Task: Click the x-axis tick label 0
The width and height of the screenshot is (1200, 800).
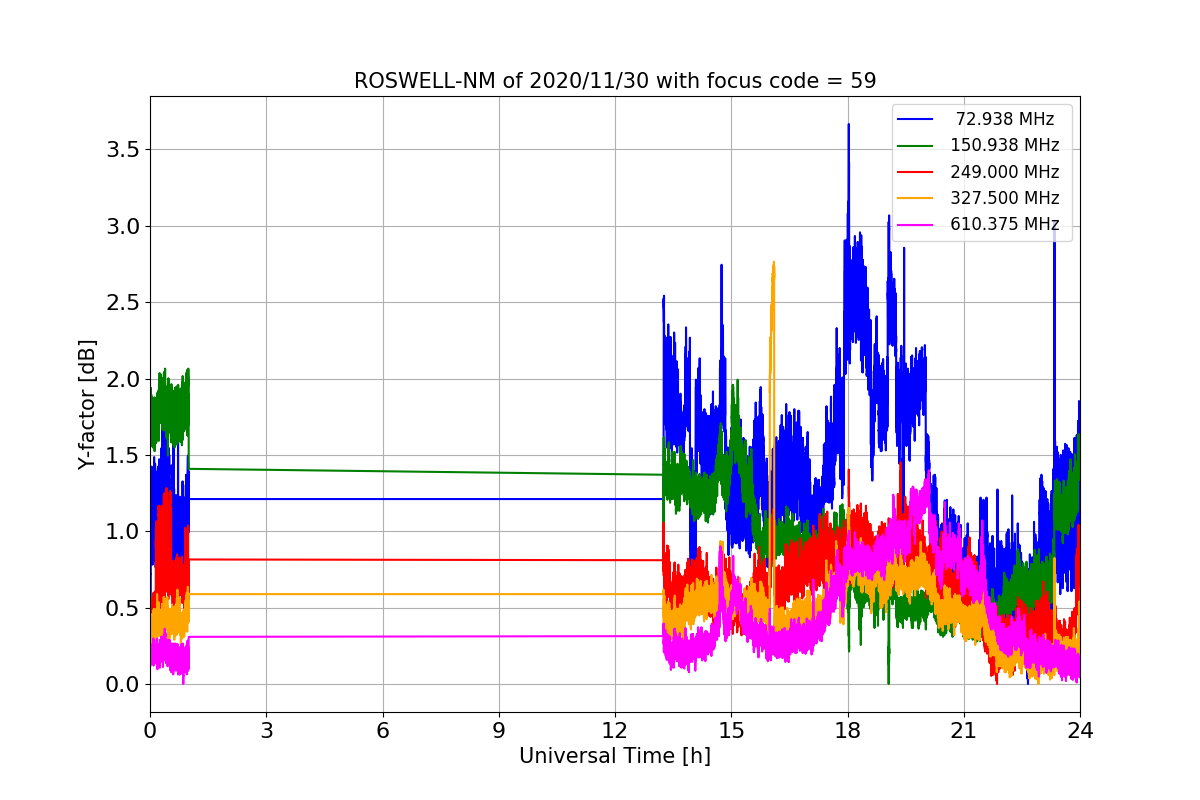Action: [x=150, y=730]
